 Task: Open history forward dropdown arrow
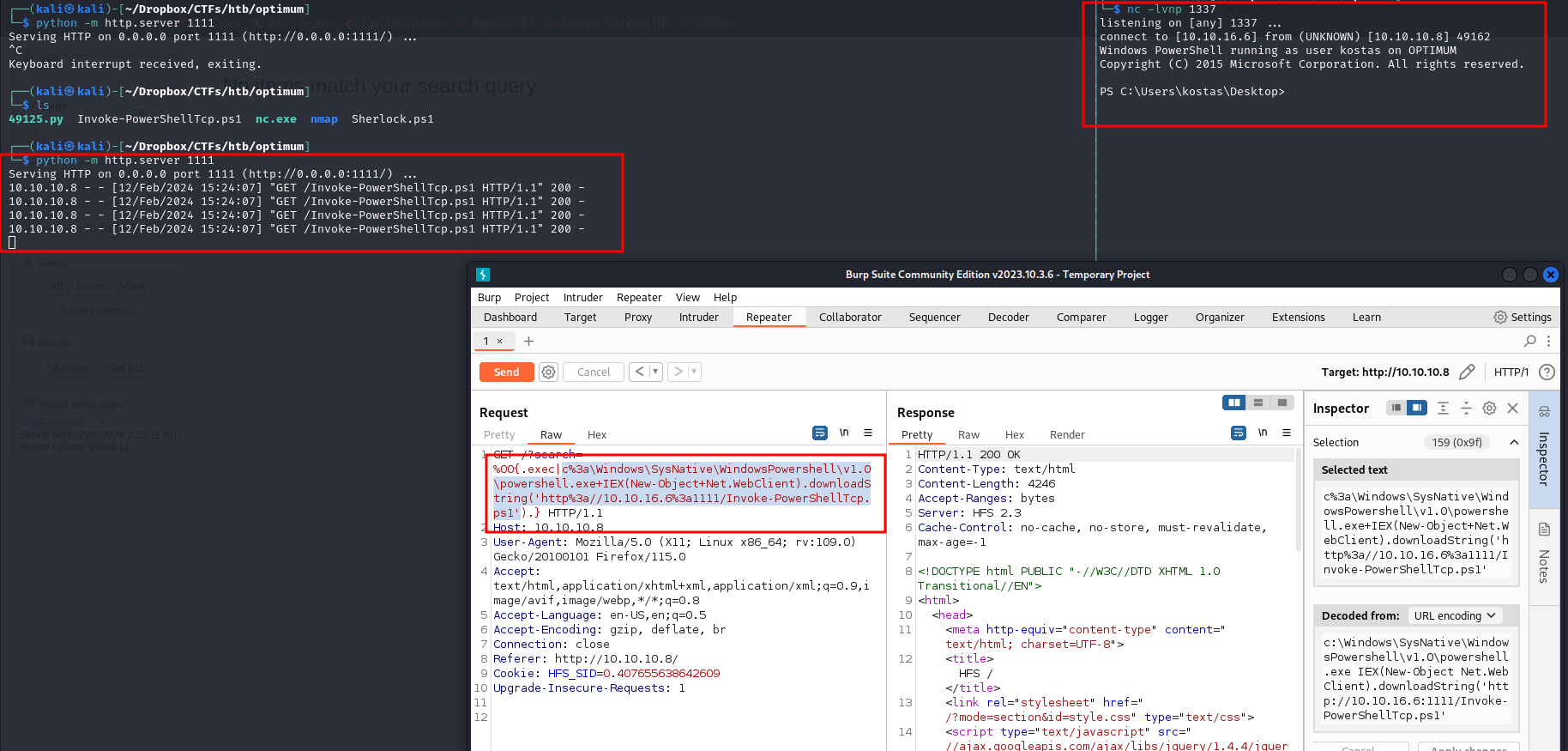point(695,372)
